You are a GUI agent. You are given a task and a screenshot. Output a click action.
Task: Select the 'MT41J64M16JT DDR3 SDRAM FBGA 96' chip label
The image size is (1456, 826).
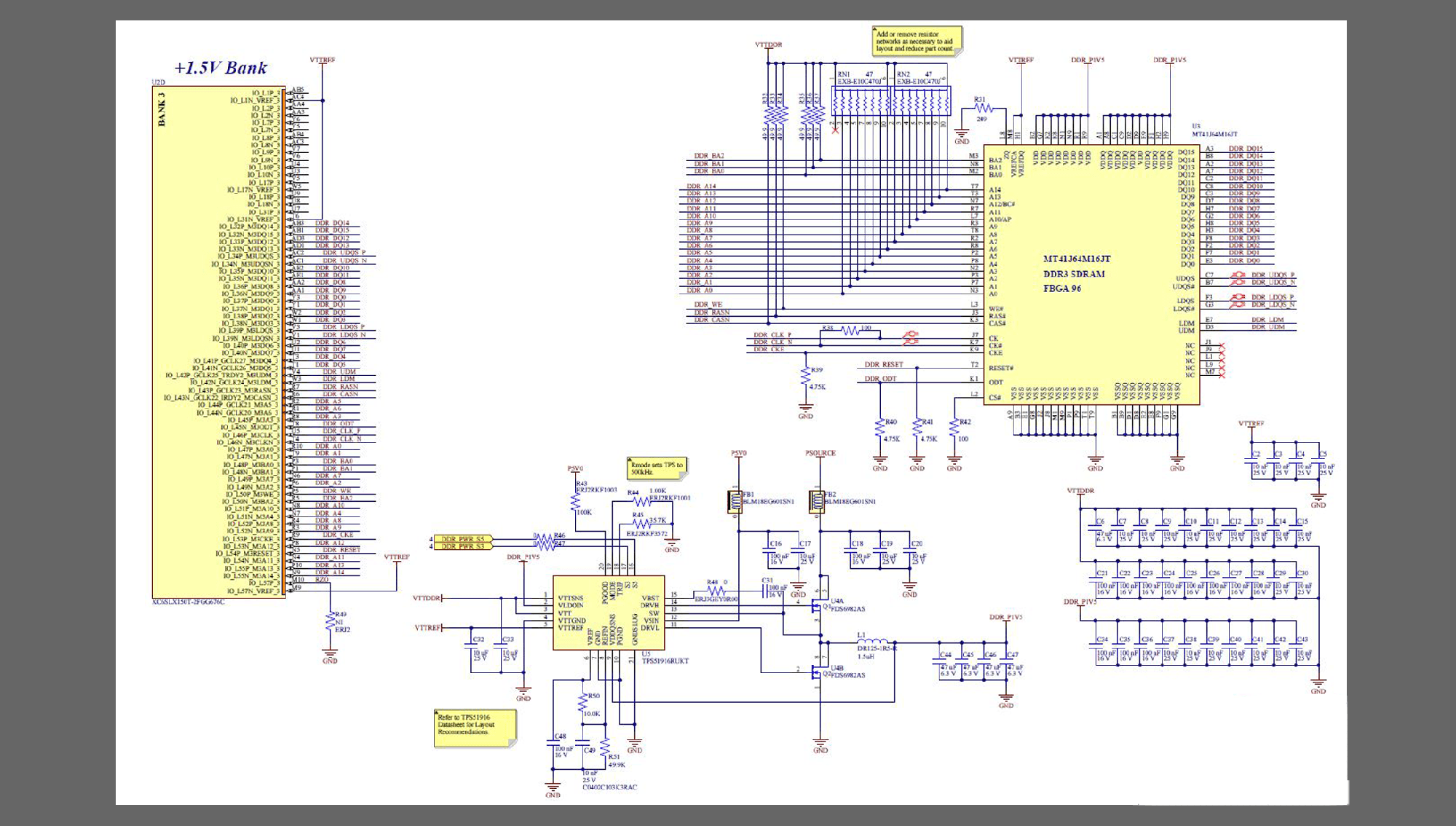[x=1077, y=274]
